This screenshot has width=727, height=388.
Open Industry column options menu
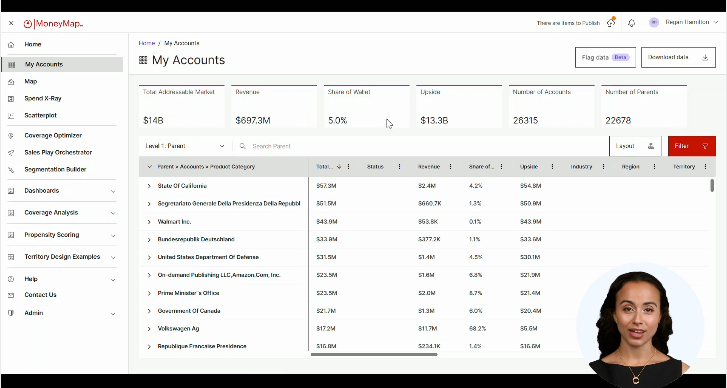[603, 167]
